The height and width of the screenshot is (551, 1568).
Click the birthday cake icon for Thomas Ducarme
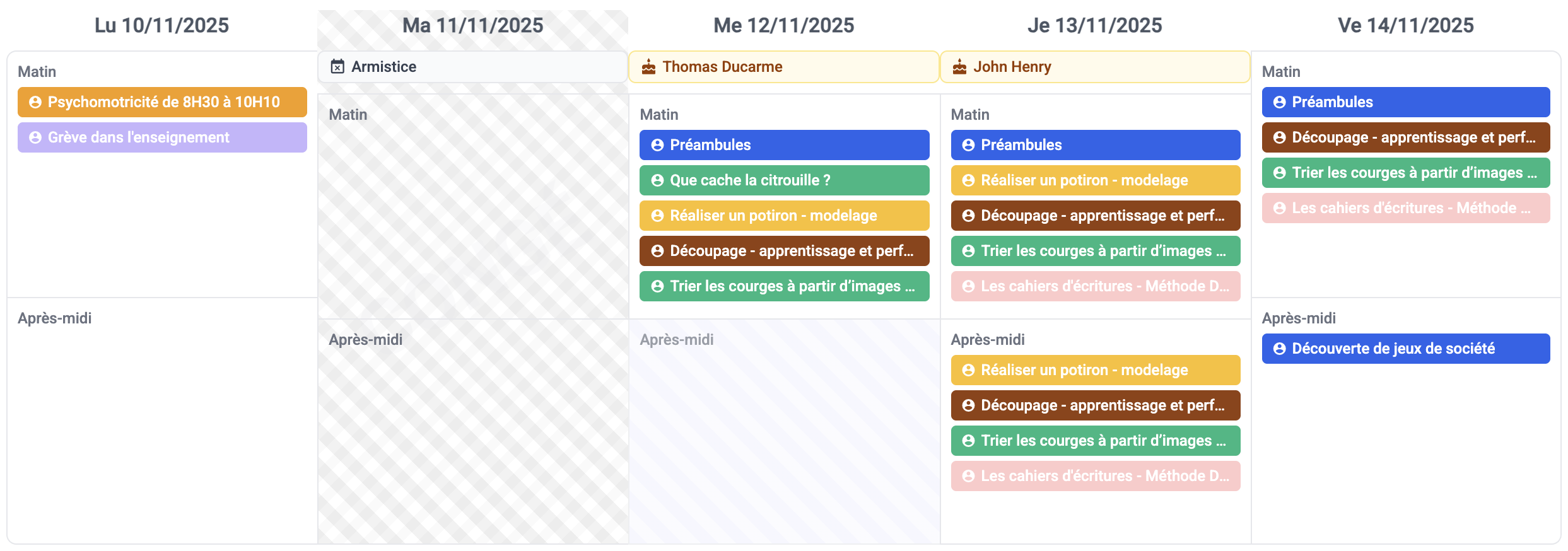tap(648, 67)
